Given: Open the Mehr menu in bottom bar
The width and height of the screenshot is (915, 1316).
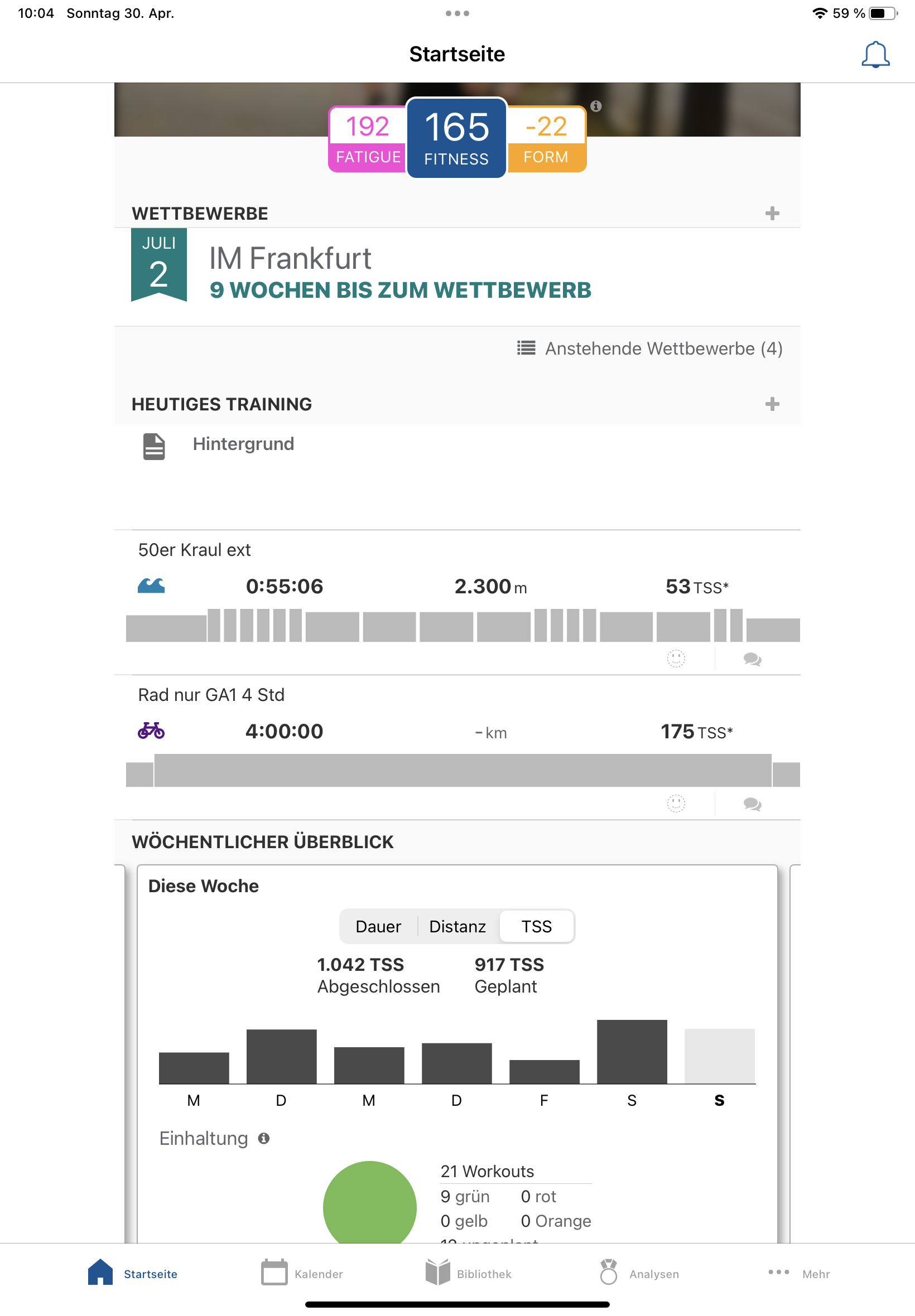Looking at the screenshot, I should [798, 1273].
